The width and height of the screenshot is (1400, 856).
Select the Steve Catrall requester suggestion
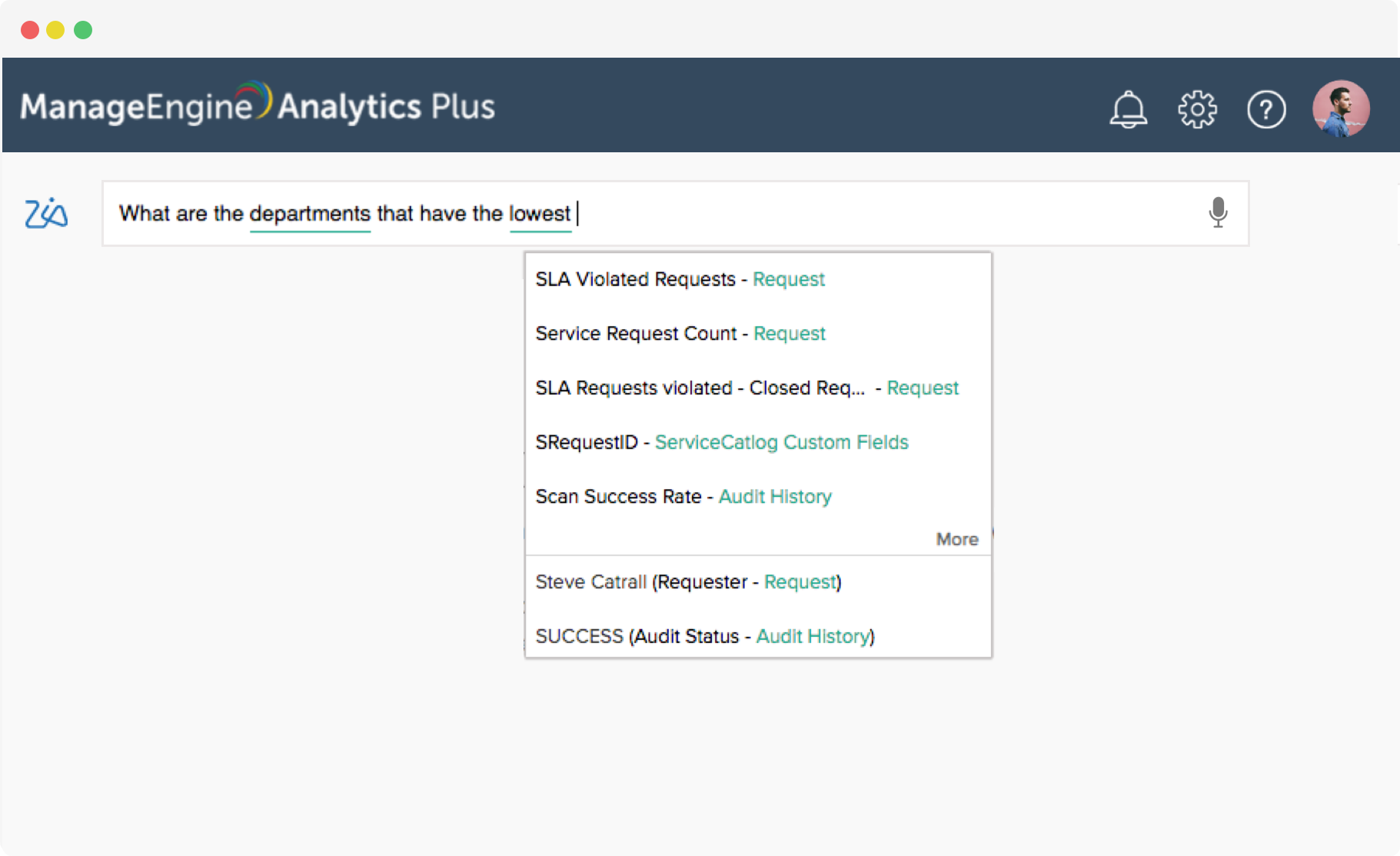pyautogui.click(x=758, y=582)
